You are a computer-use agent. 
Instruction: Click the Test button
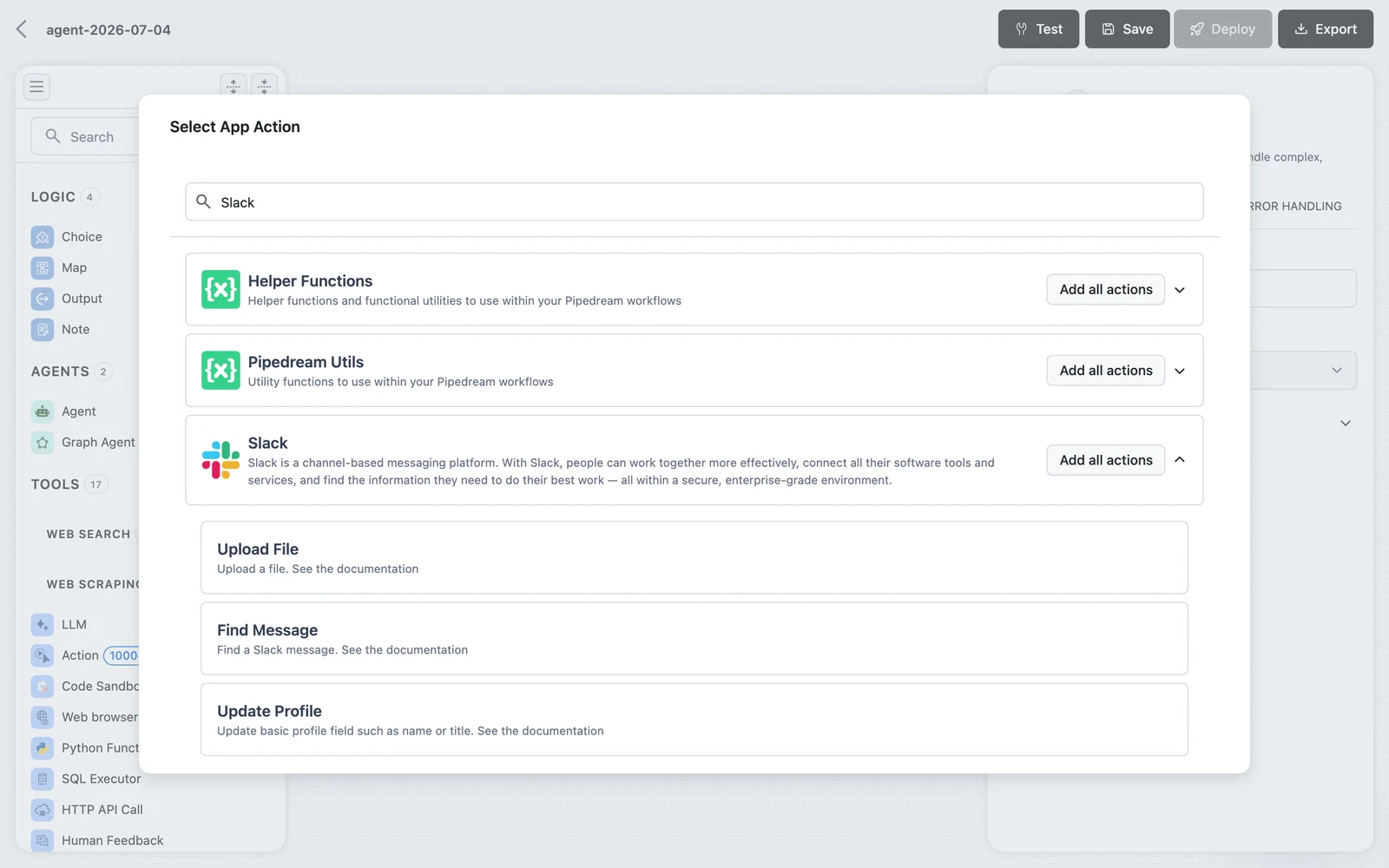(1038, 29)
